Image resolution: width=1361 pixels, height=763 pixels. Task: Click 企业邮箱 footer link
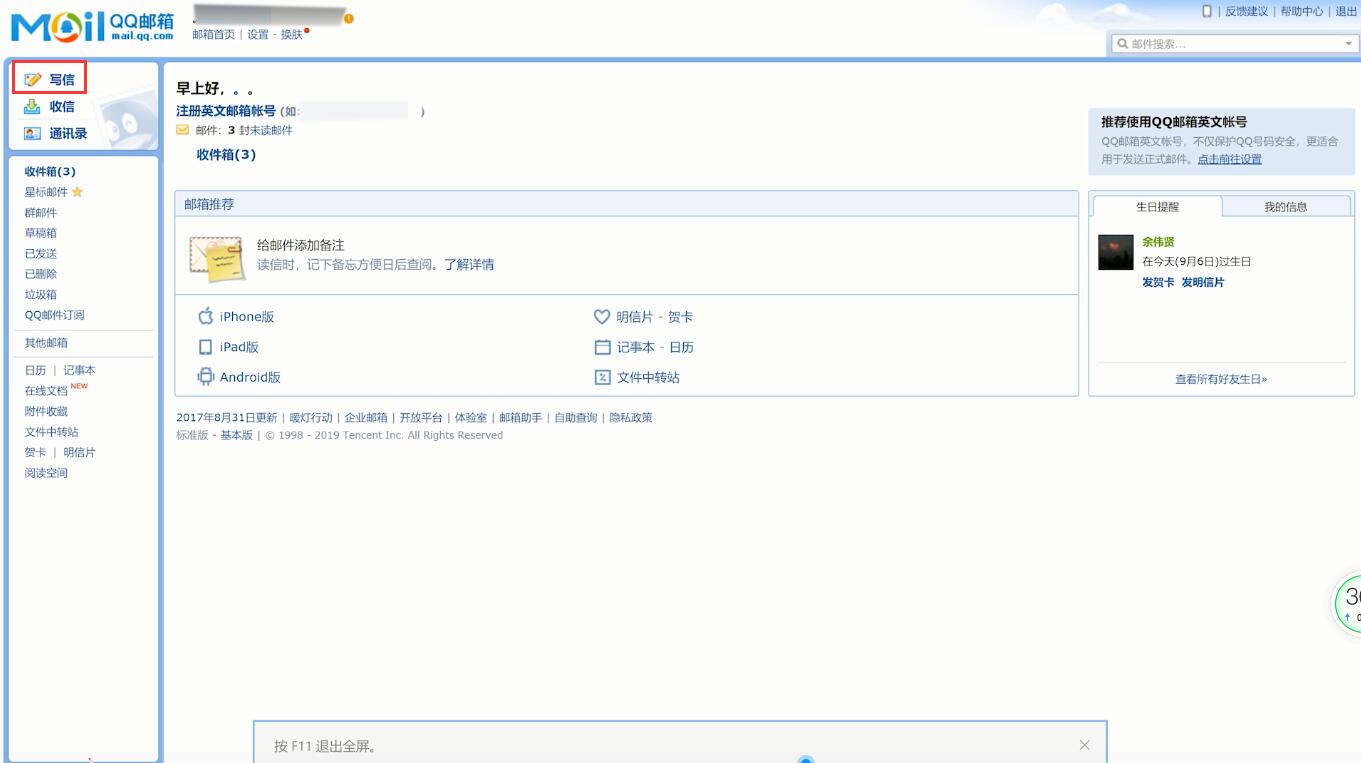click(366, 418)
